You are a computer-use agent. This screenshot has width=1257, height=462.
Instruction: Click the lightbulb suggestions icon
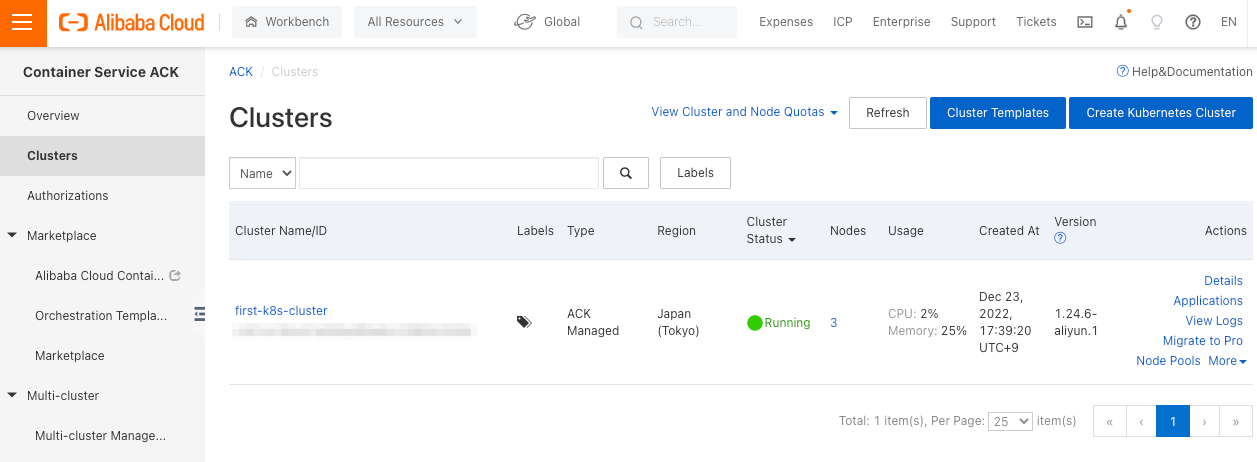pyautogui.click(x=1157, y=22)
